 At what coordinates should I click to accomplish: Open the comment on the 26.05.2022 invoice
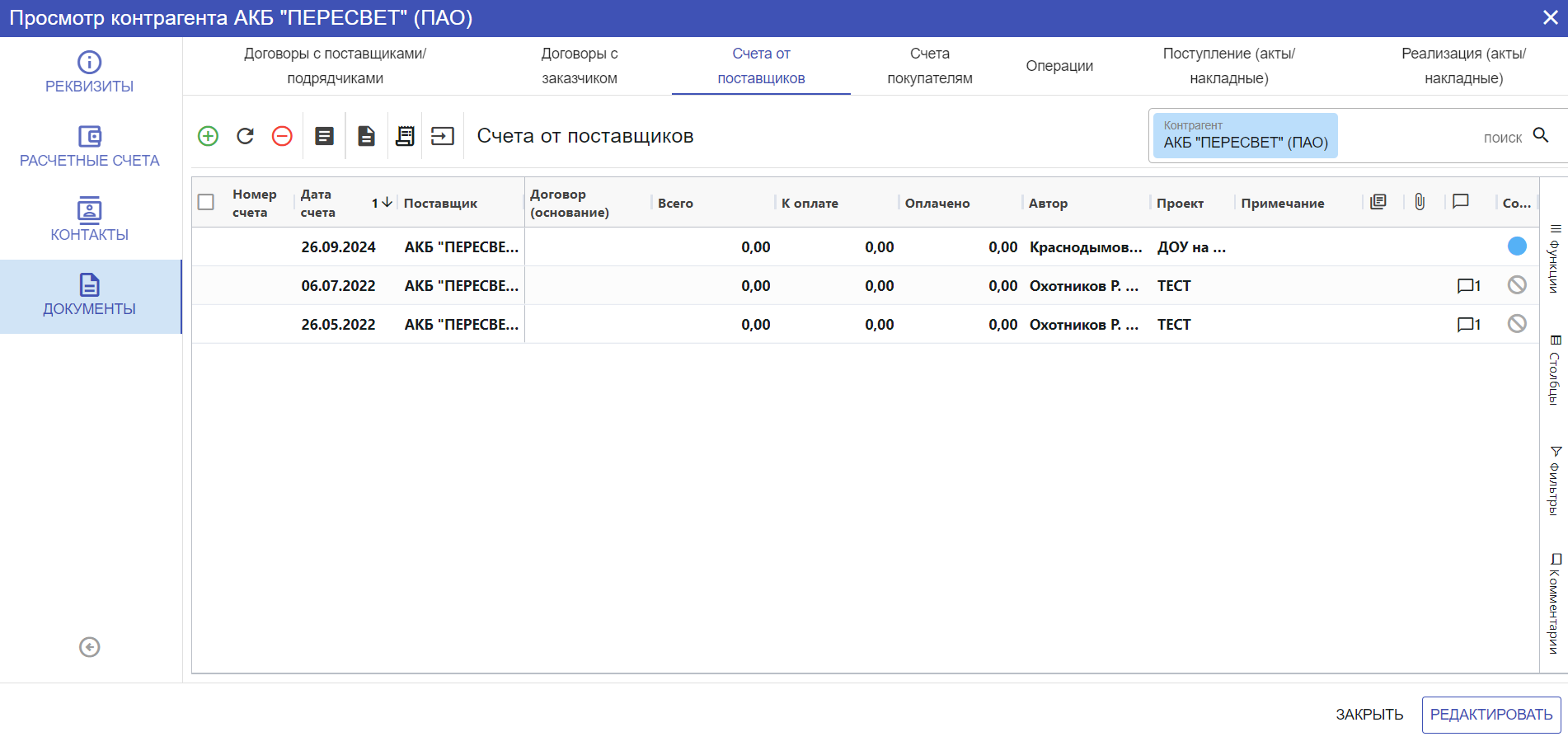pyautogui.click(x=1469, y=325)
